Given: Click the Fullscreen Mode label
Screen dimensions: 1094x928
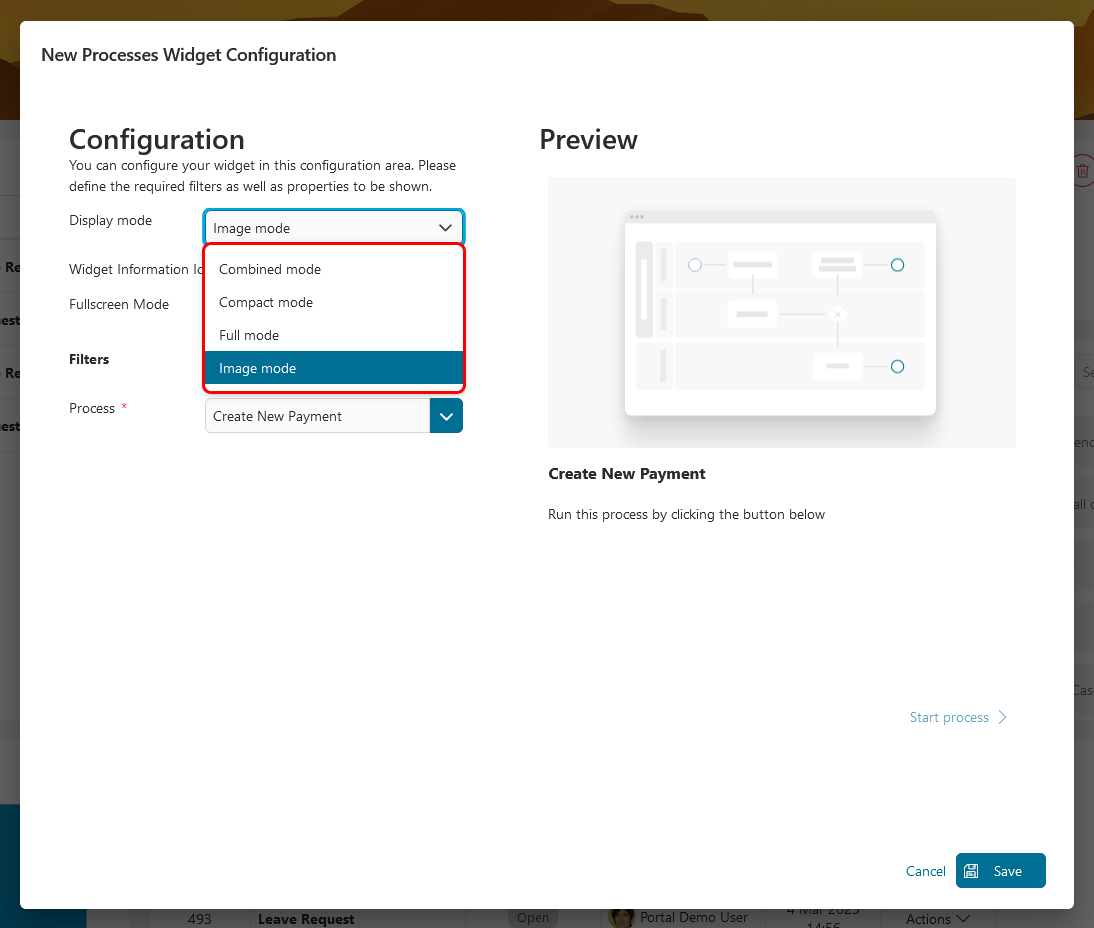Looking at the screenshot, I should [x=119, y=304].
